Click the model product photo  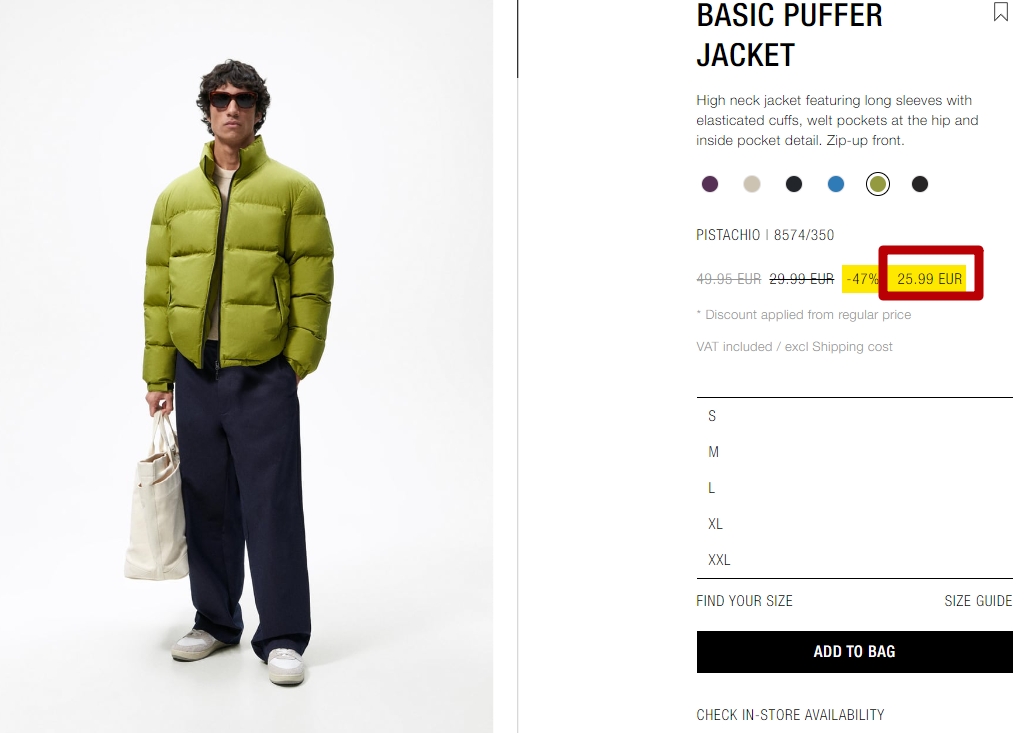(x=246, y=366)
